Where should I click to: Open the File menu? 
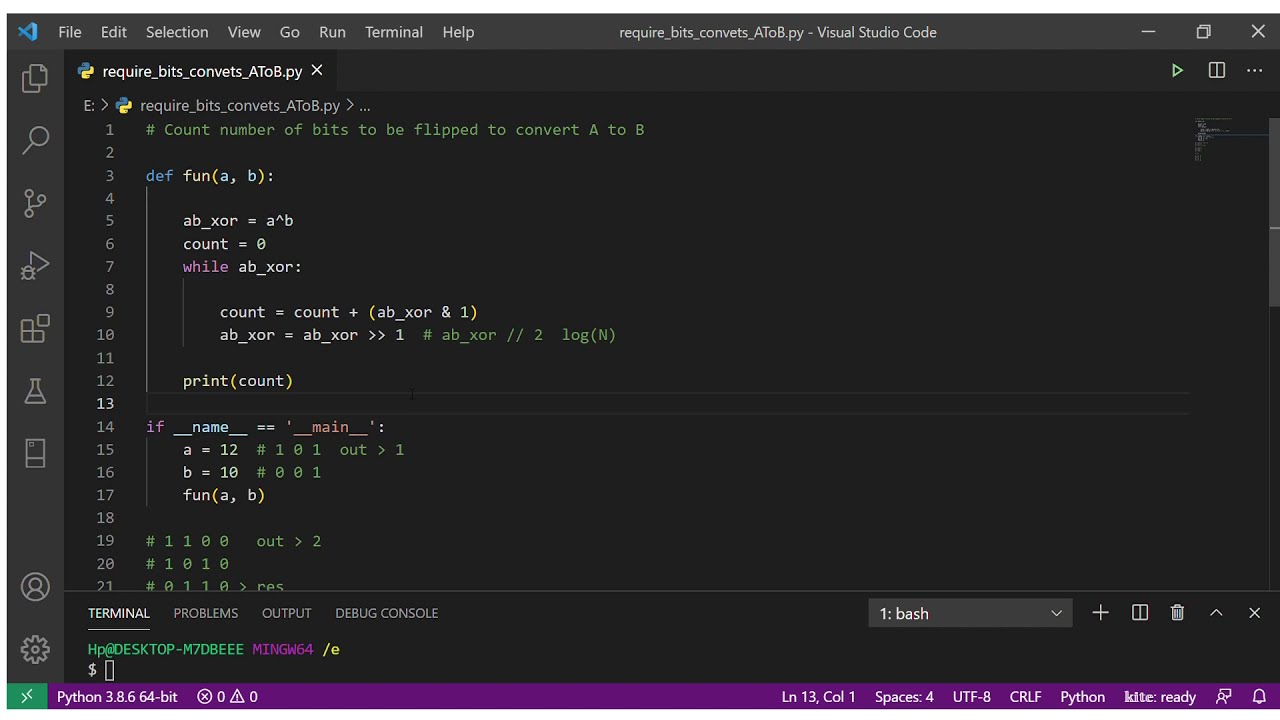tap(70, 32)
